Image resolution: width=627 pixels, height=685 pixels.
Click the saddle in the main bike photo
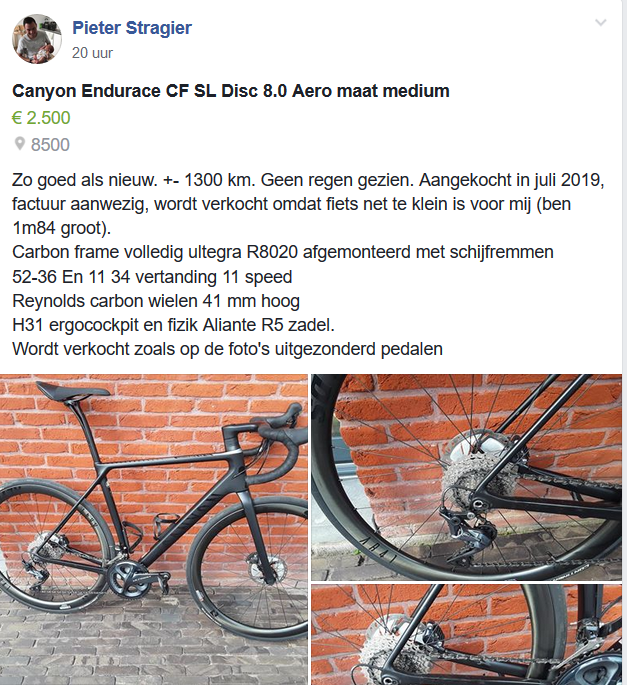71,391
